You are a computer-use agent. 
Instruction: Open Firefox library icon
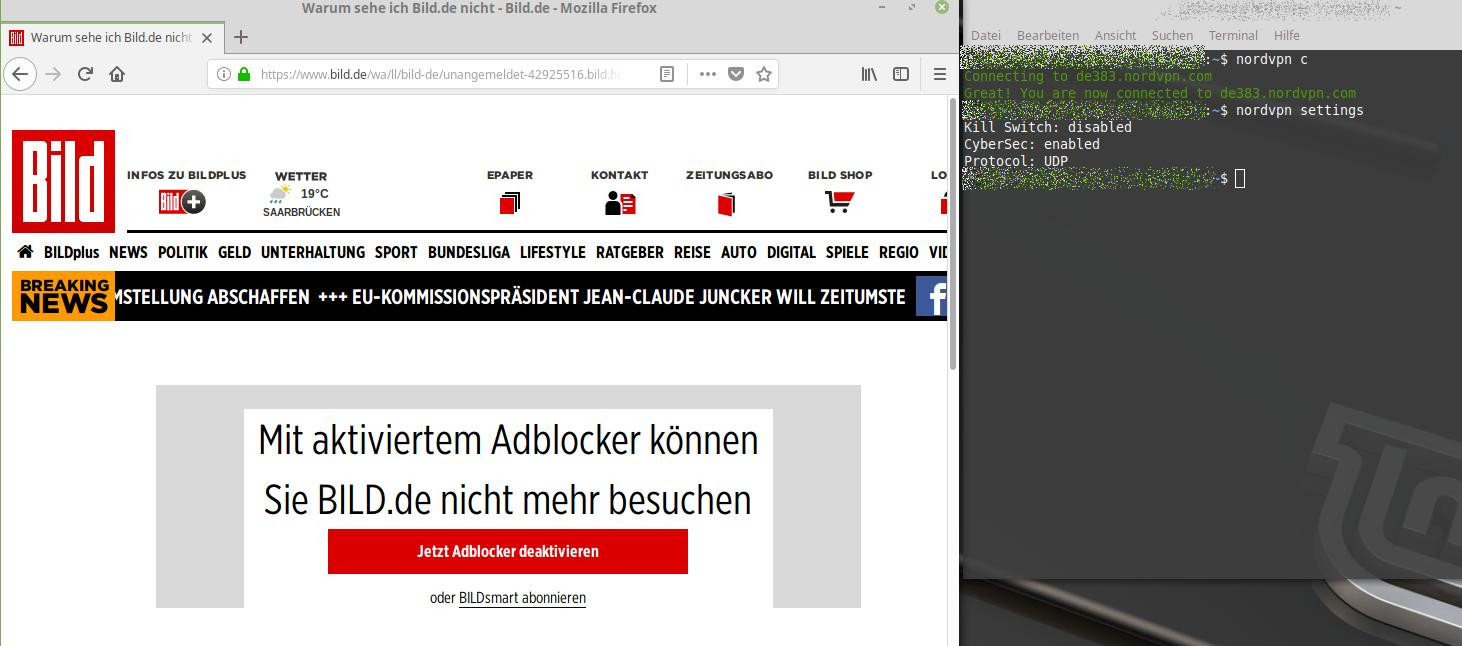870,74
